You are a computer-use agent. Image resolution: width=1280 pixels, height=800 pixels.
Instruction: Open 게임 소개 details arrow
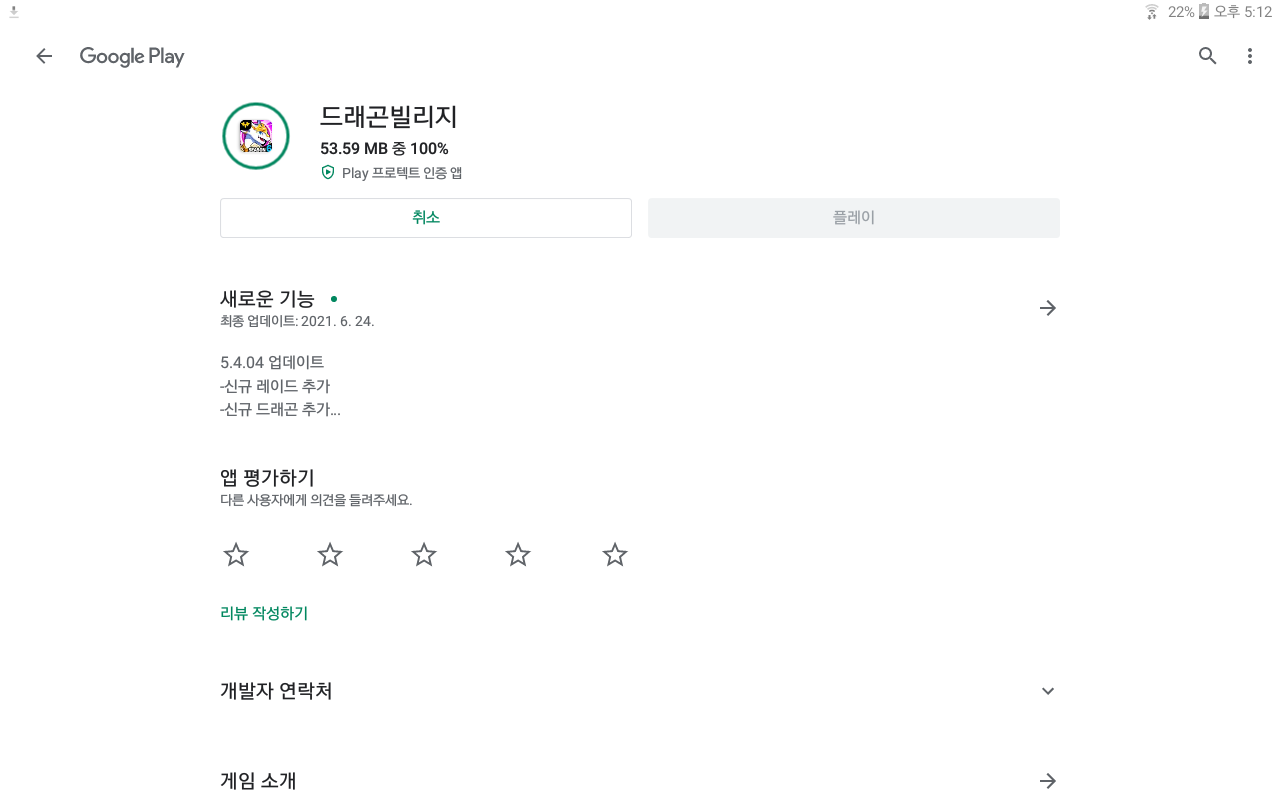coord(1048,781)
